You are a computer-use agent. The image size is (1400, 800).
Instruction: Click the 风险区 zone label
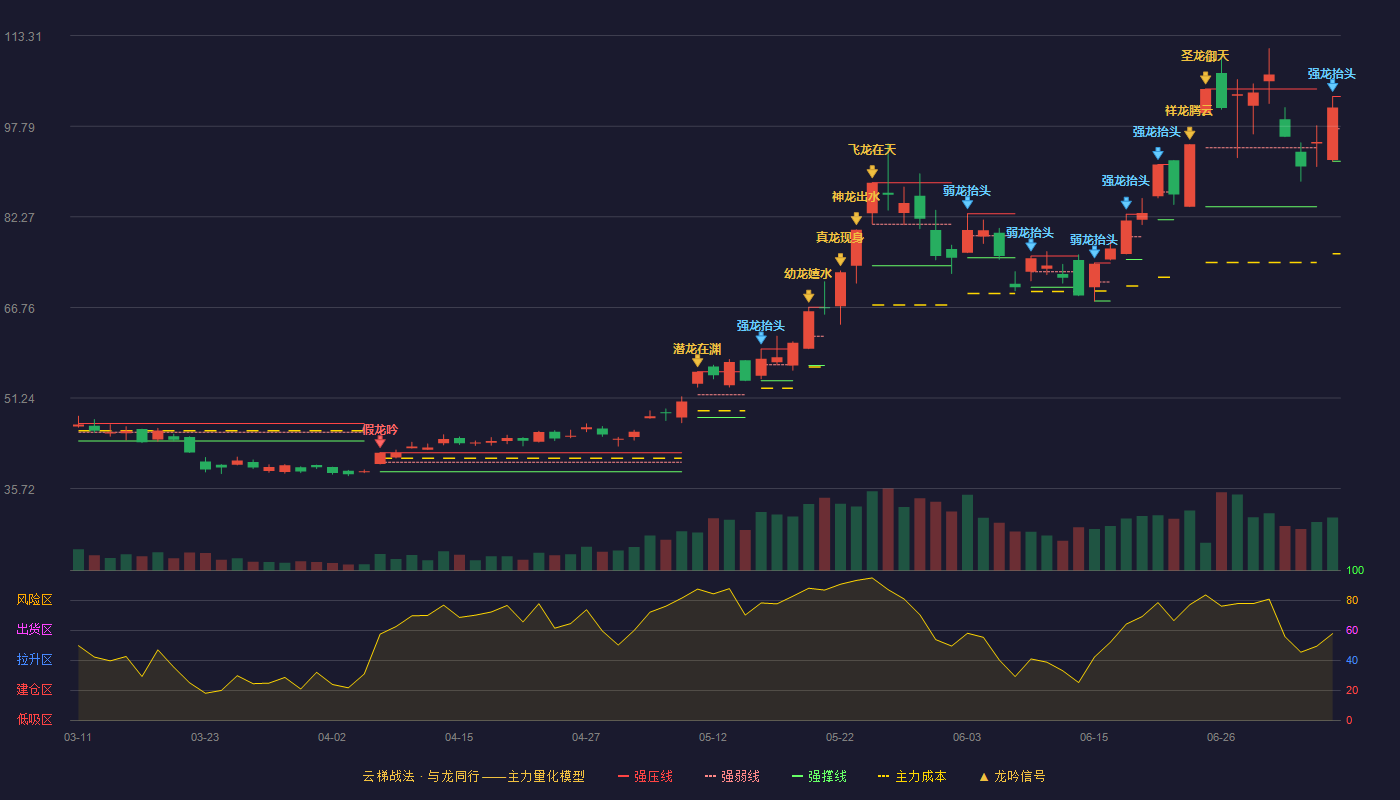coord(35,600)
